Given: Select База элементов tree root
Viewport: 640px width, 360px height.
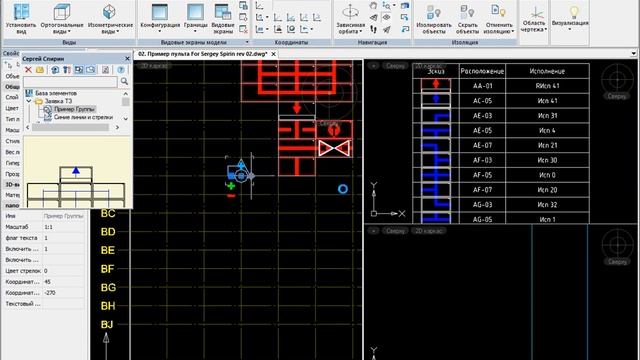Looking at the screenshot, I should pyautogui.click(x=56, y=93).
